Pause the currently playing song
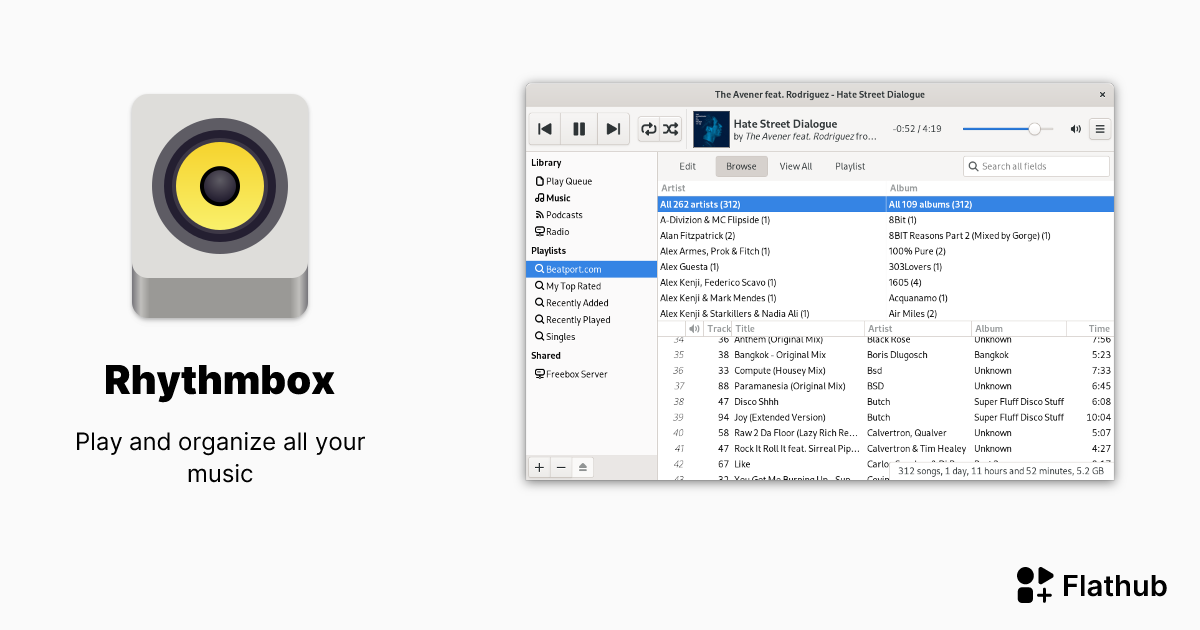This screenshot has width=1200, height=630. pos(579,128)
